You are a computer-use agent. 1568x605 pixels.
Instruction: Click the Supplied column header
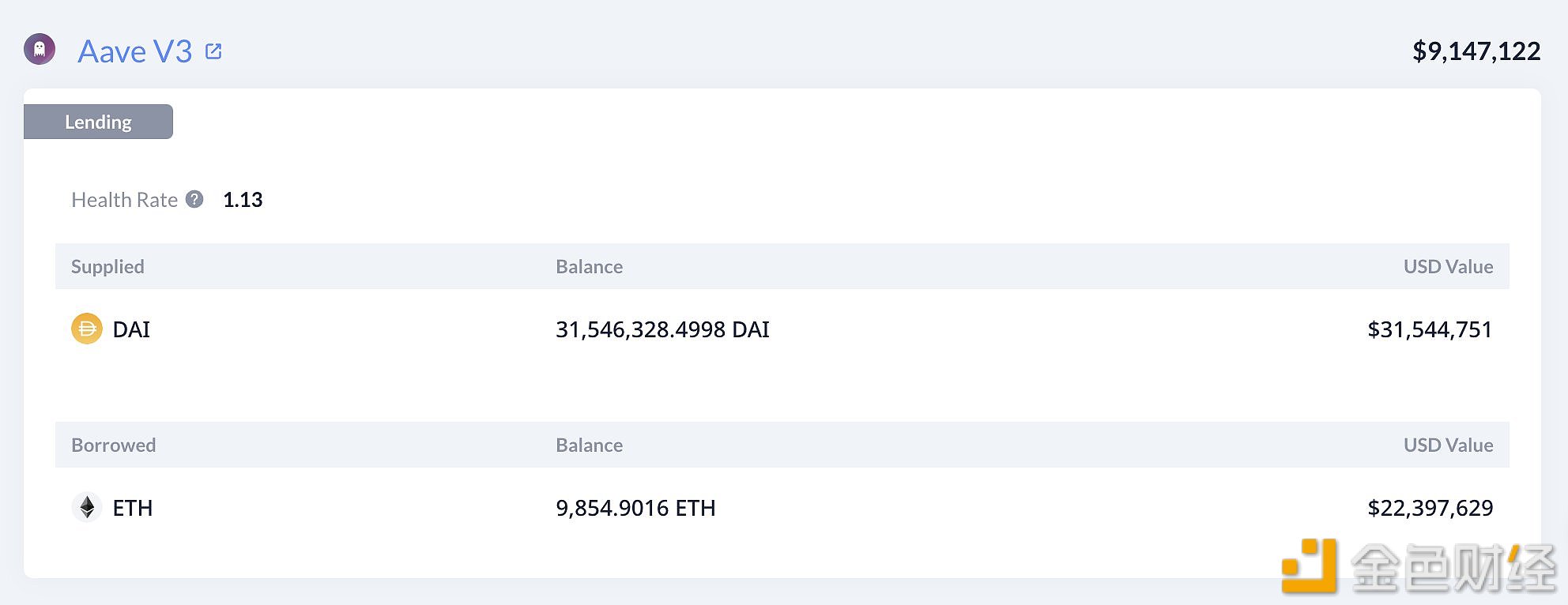[107, 266]
